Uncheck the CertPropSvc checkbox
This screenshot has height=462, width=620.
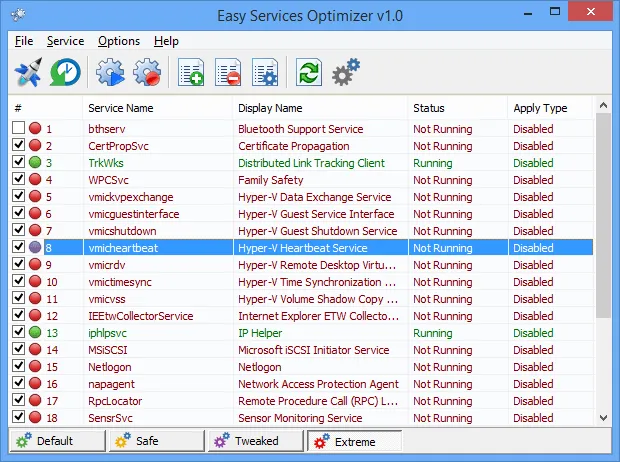19,145
